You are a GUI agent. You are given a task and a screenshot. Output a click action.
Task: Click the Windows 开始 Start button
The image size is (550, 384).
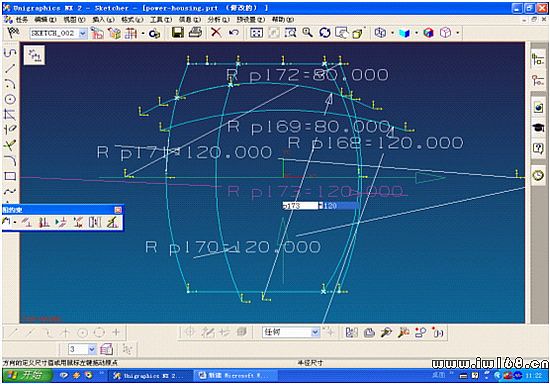point(27,375)
